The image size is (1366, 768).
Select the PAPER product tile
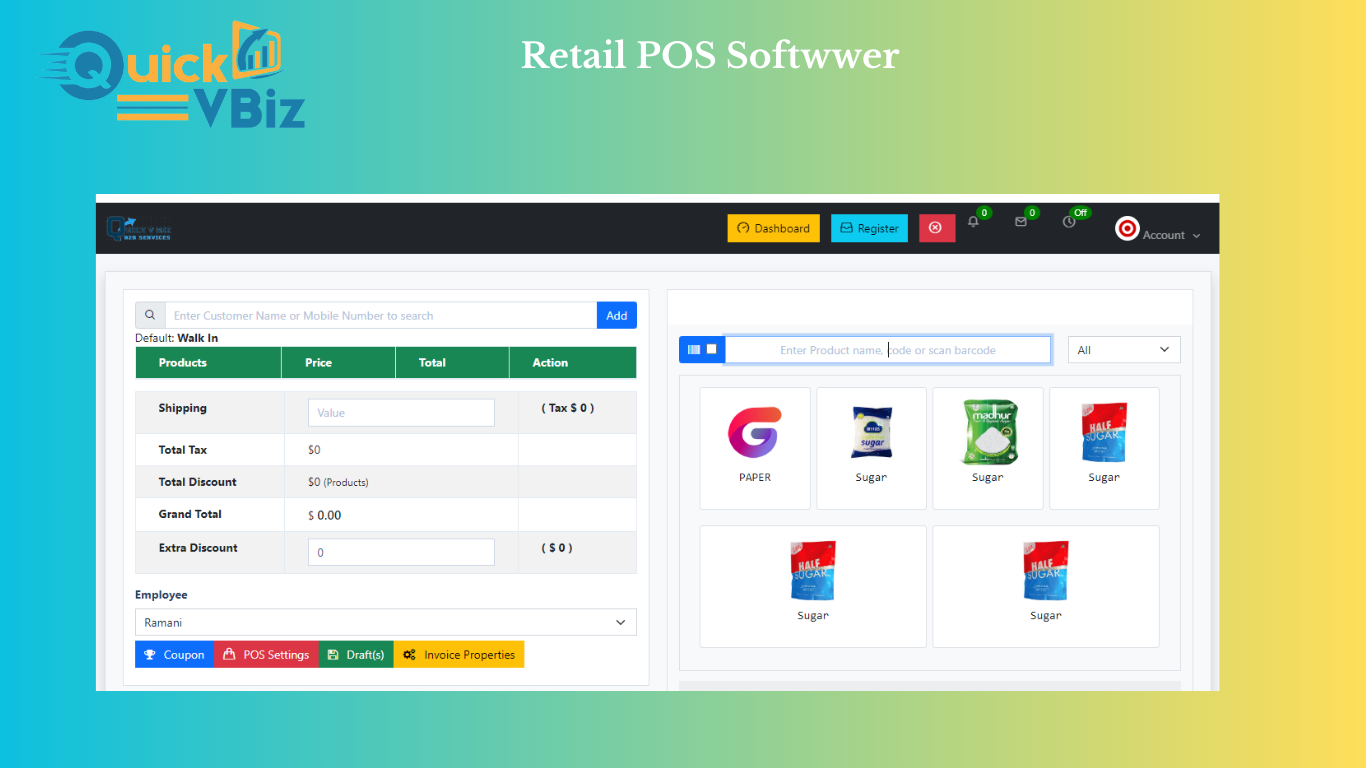(755, 448)
